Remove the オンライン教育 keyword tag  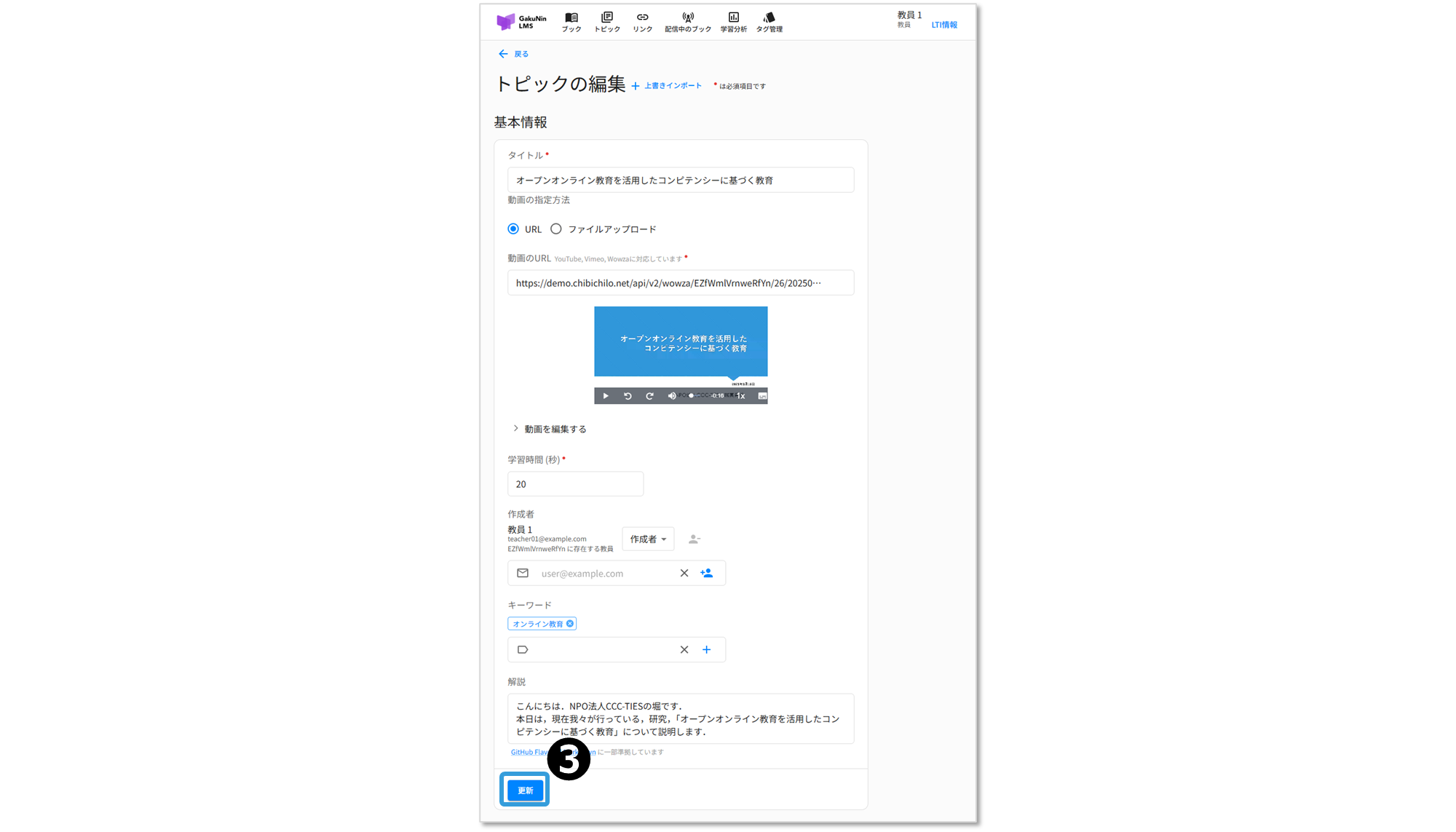pyautogui.click(x=570, y=624)
